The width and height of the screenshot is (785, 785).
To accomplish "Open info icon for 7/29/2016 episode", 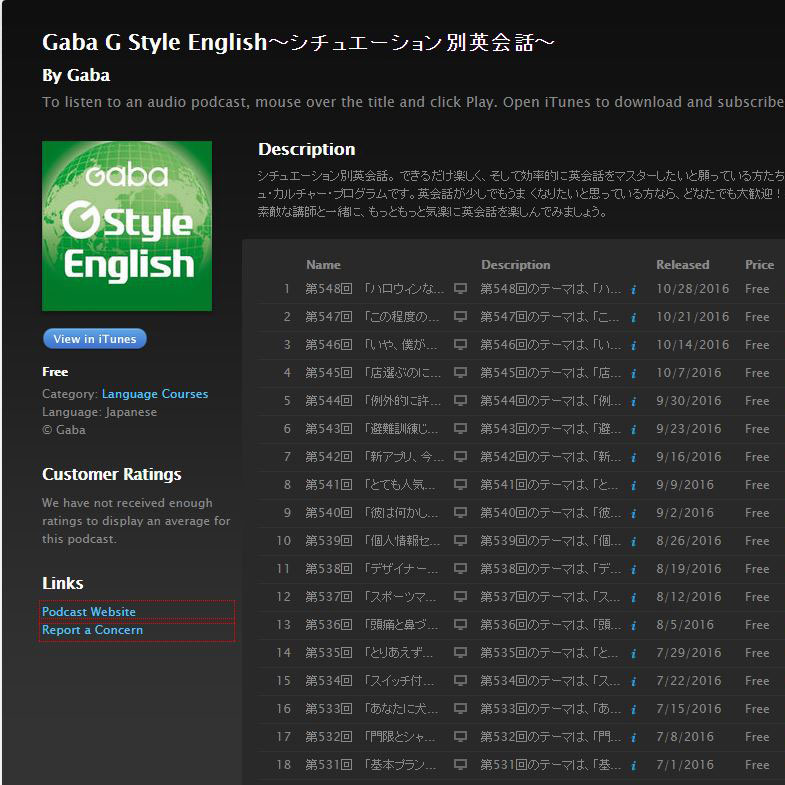I will coord(633,654).
